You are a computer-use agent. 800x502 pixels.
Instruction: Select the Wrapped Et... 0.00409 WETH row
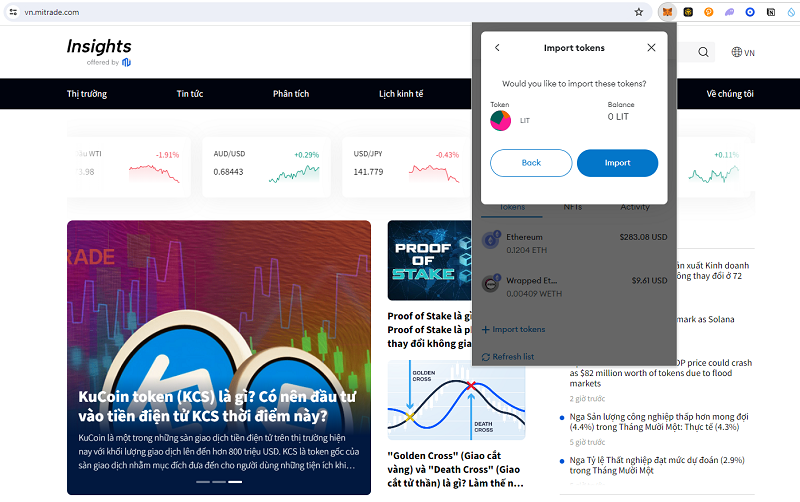click(574, 287)
